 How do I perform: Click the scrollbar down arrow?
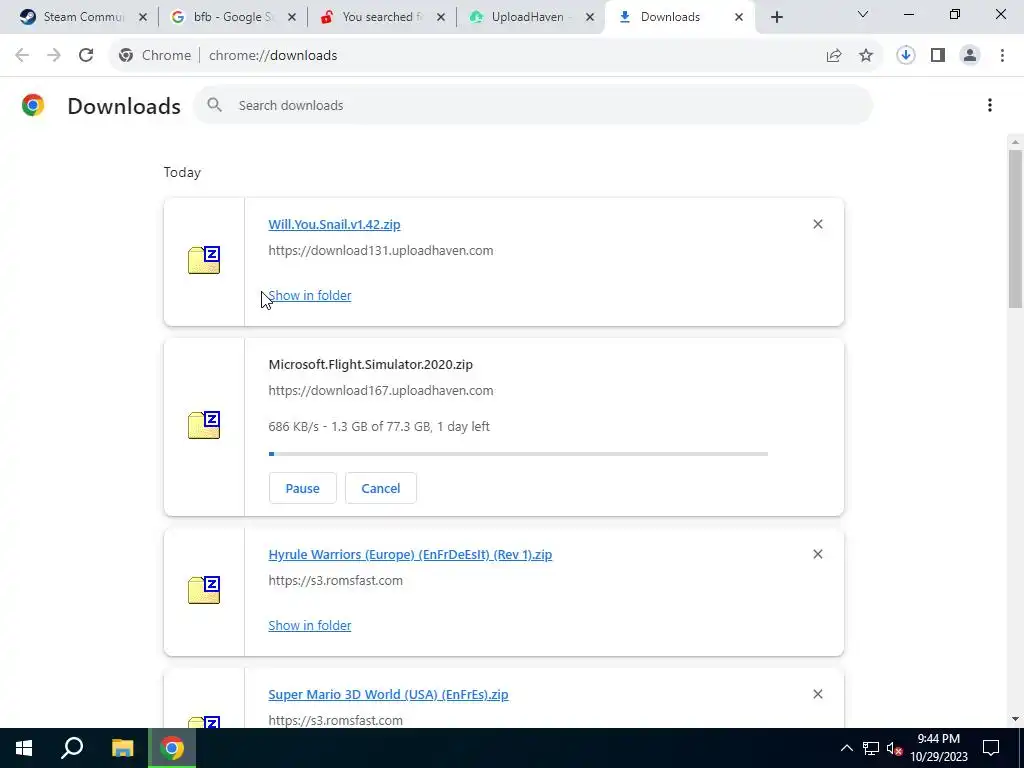pos(1015,719)
